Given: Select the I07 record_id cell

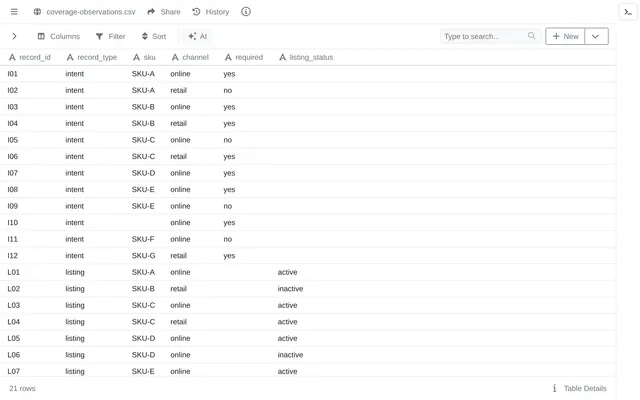Looking at the screenshot, I should (13, 173).
